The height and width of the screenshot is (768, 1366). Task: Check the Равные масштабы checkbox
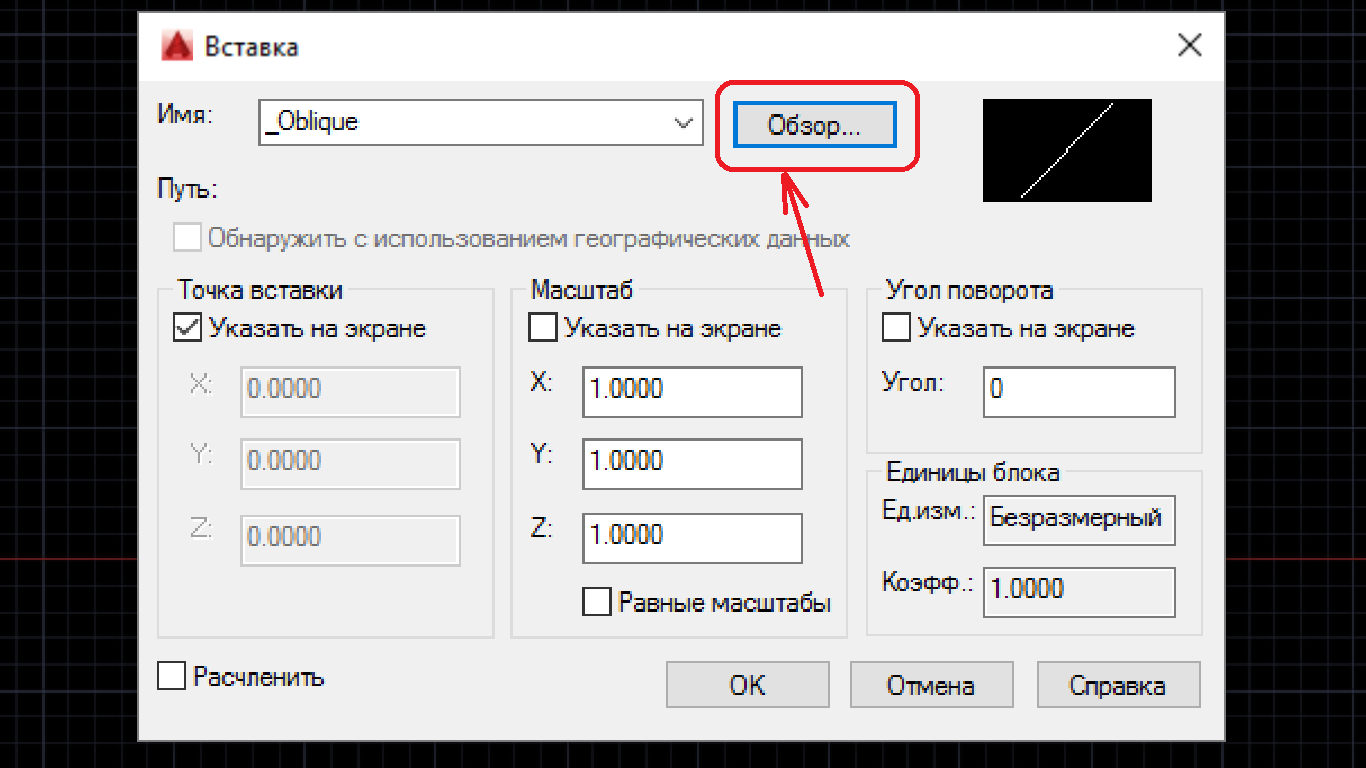(x=597, y=602)
